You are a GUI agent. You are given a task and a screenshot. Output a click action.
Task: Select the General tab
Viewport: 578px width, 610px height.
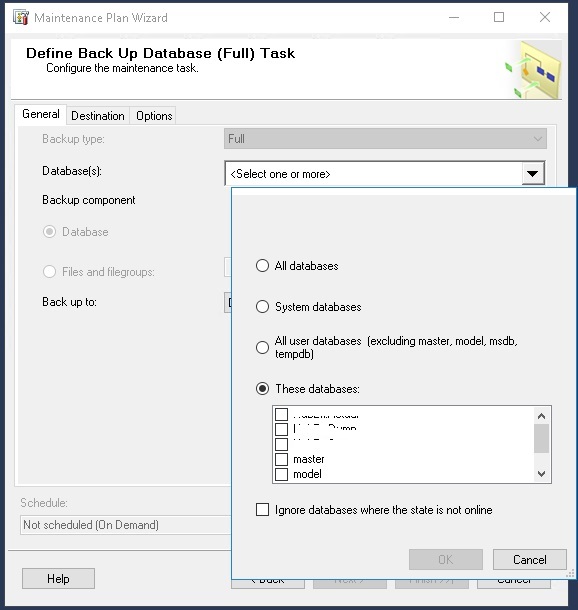point(41,114)
